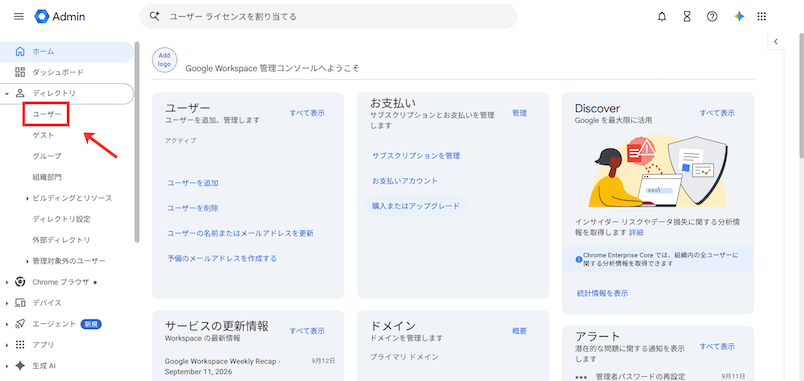The image size is (804, 381).
Task: Click 予備のメールアドレスを作成する link
Action: point(222,258)
